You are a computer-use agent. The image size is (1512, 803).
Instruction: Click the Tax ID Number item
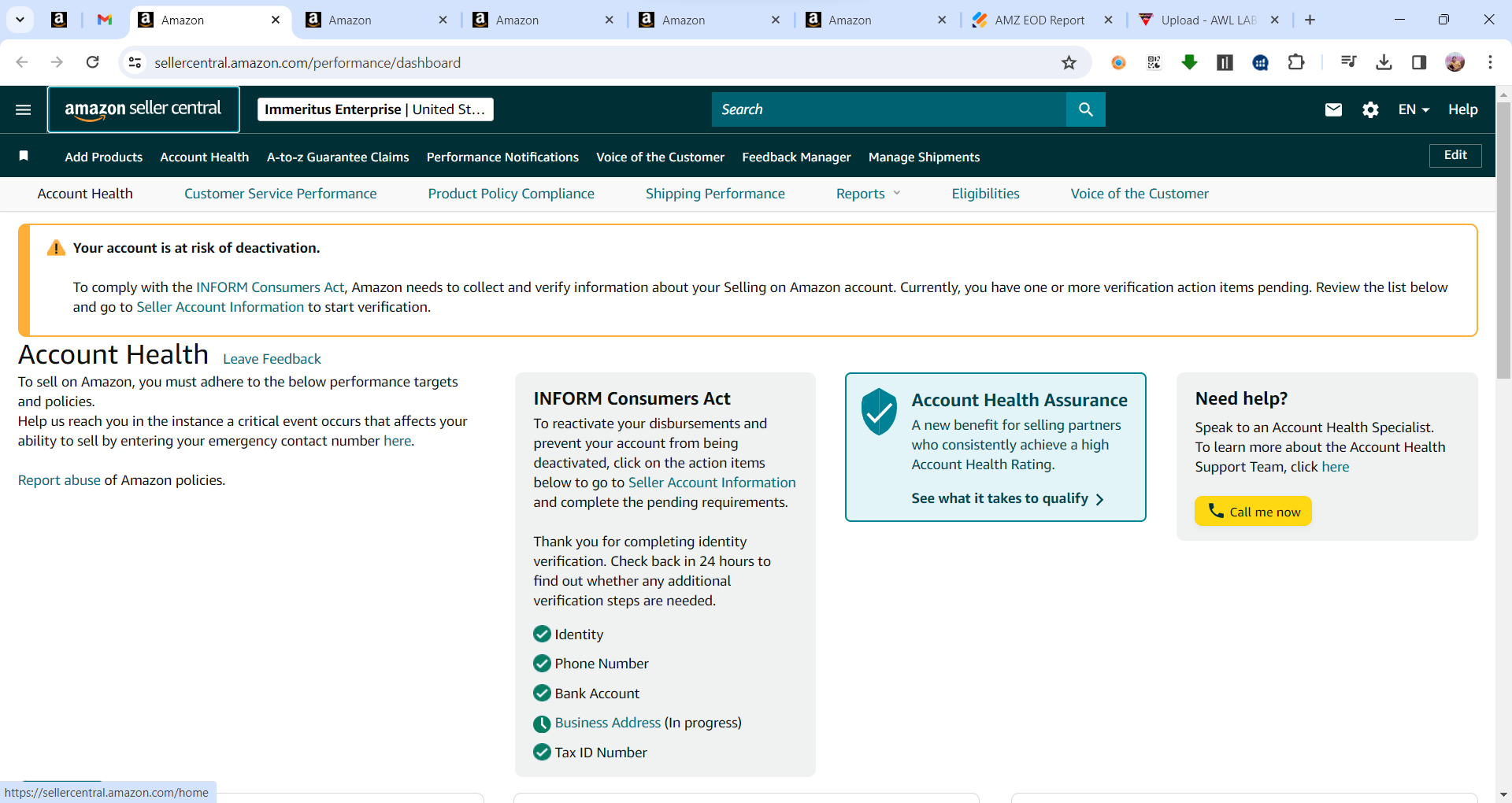coord(591,752)
